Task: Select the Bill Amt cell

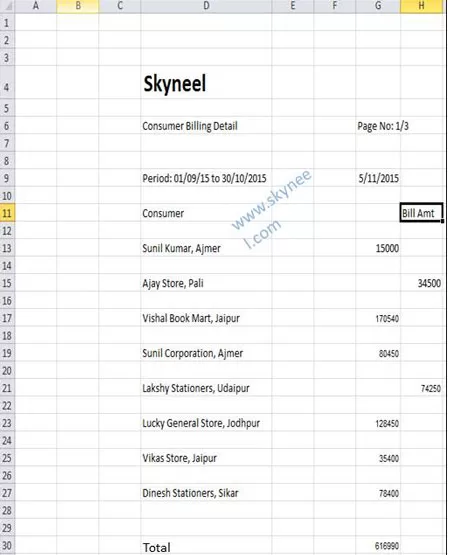Action: (421, 213)
